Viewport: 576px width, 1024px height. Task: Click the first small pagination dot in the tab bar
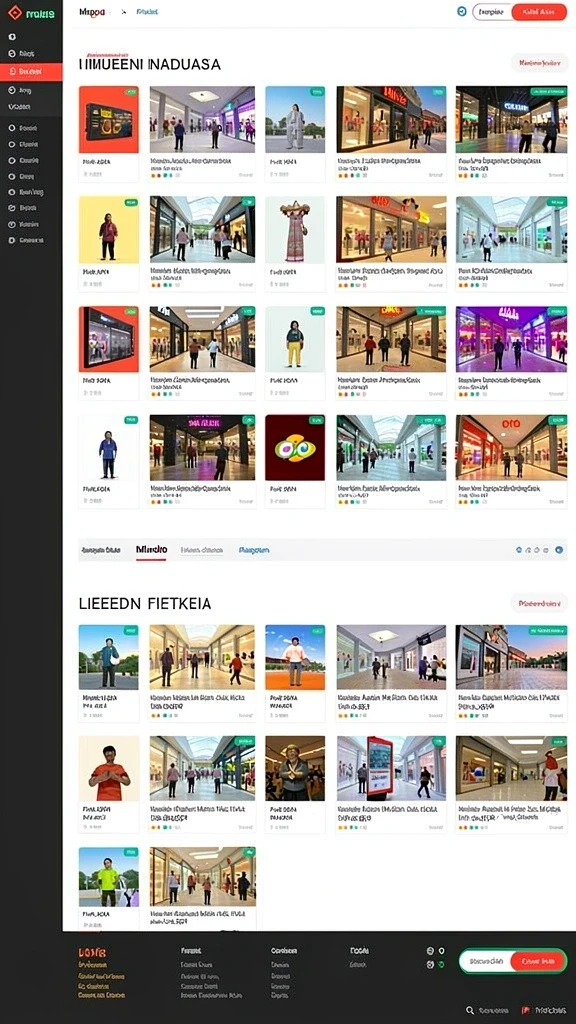pos(519,550)
